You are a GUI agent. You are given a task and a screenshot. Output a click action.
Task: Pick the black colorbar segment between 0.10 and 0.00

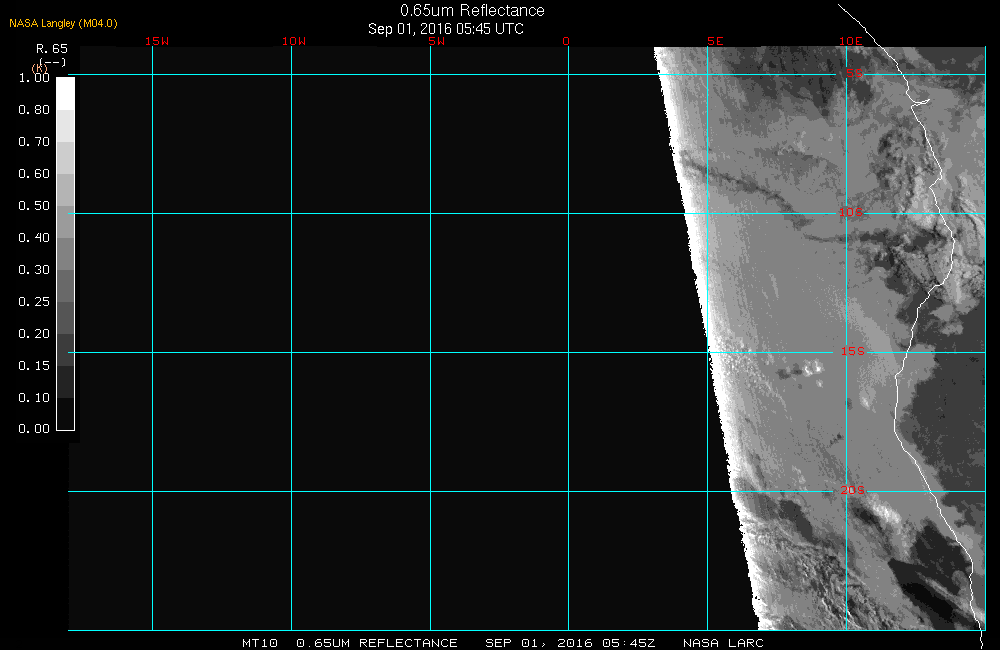(66, 413)
